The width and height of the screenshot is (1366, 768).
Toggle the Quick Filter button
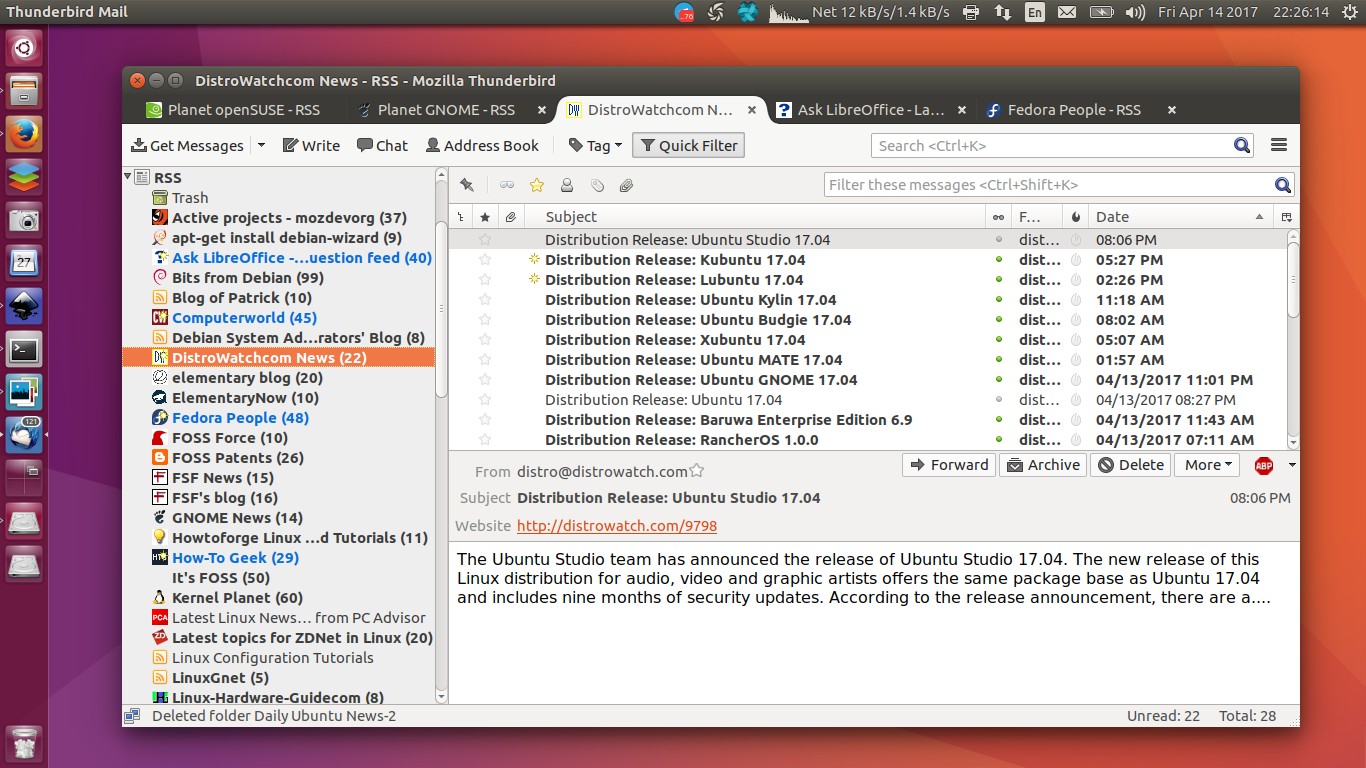click(688, 145)
